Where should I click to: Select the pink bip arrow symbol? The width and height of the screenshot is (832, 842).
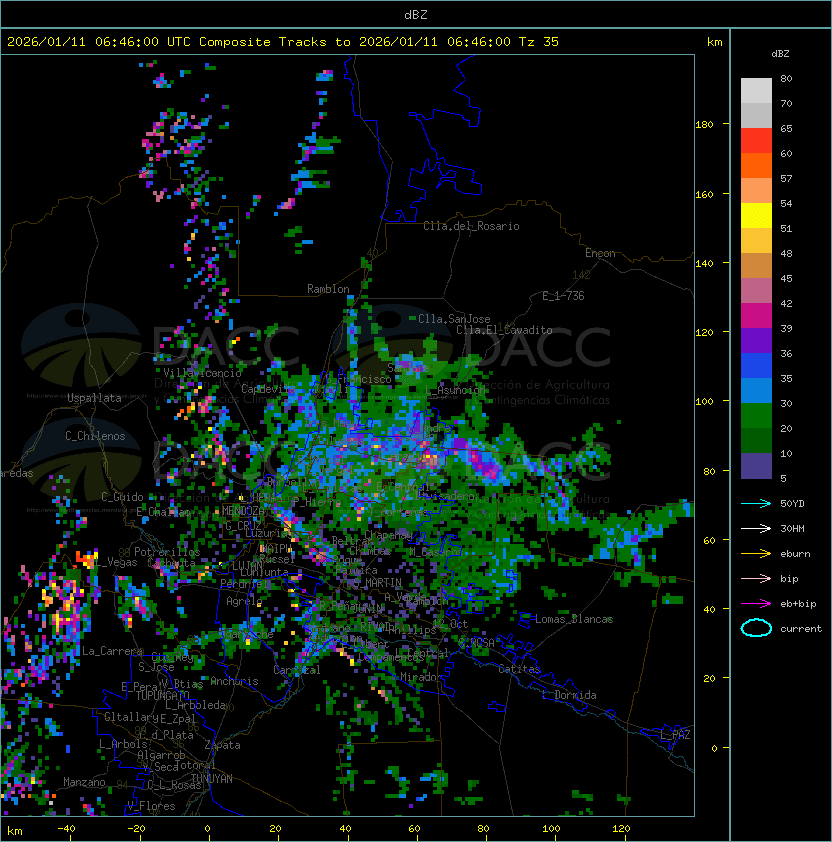[x=756, y=578]
